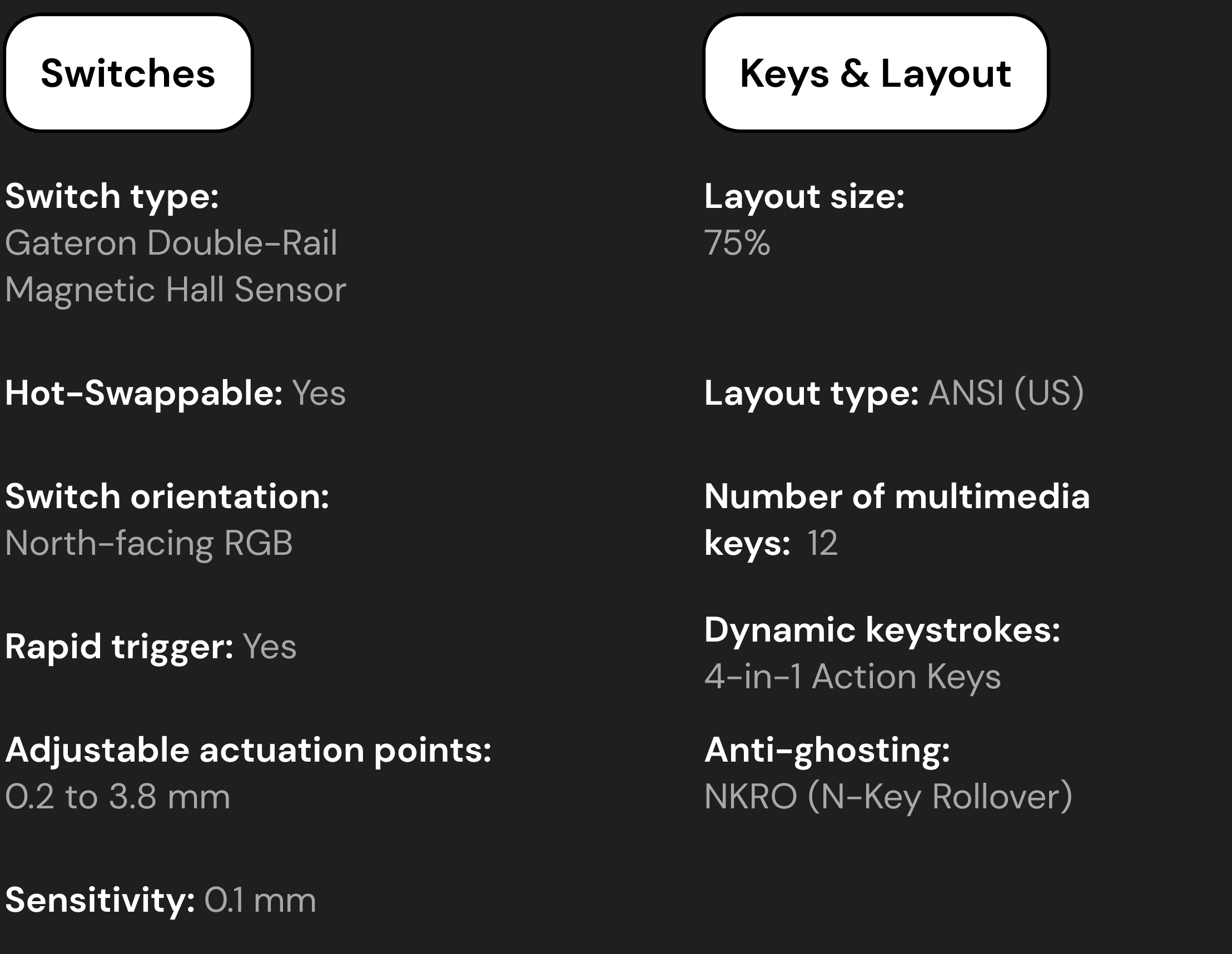
Task: Click the Layout size label
Action: tap(804, 197)
